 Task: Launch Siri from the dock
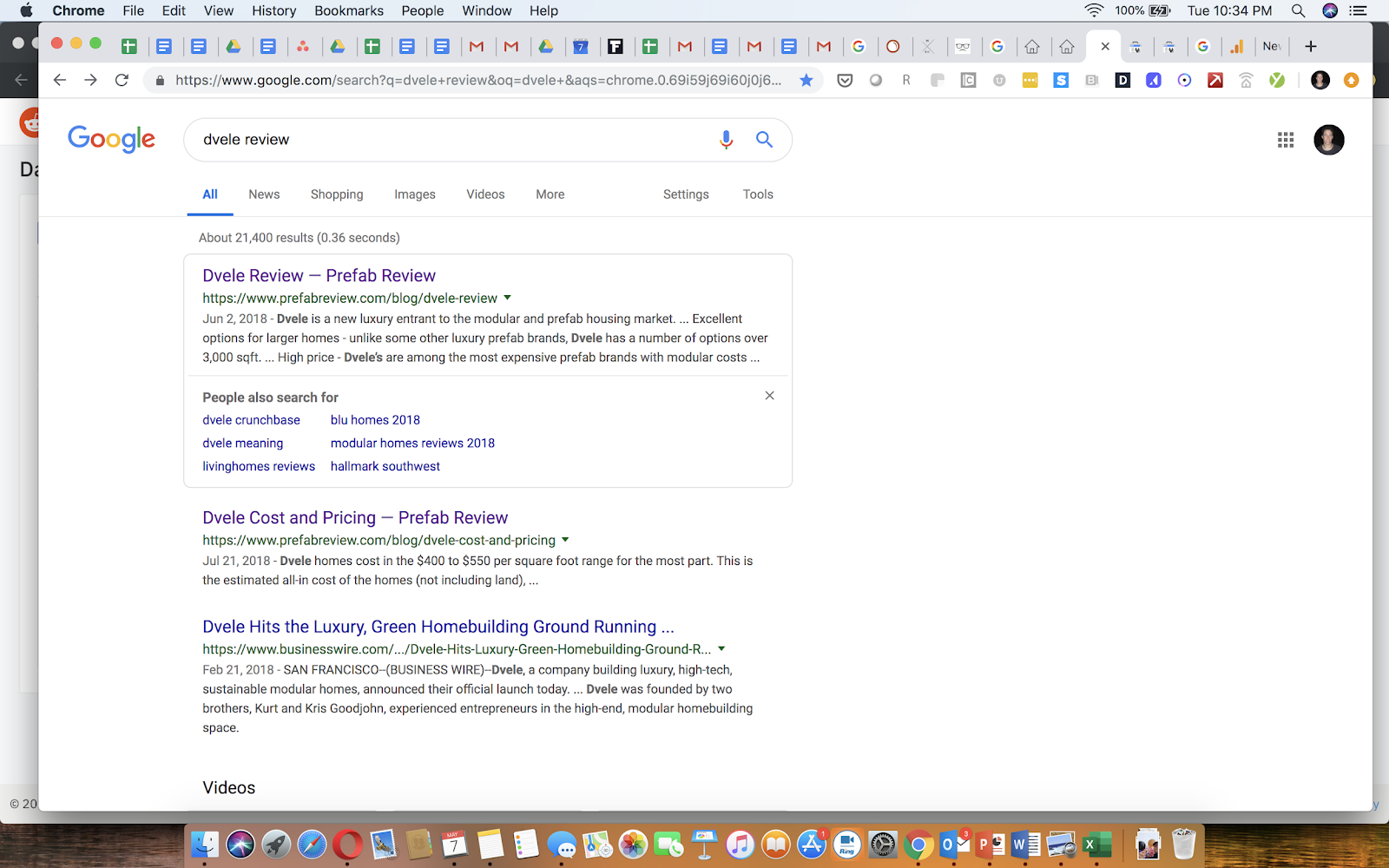click(x=240, y=844)
